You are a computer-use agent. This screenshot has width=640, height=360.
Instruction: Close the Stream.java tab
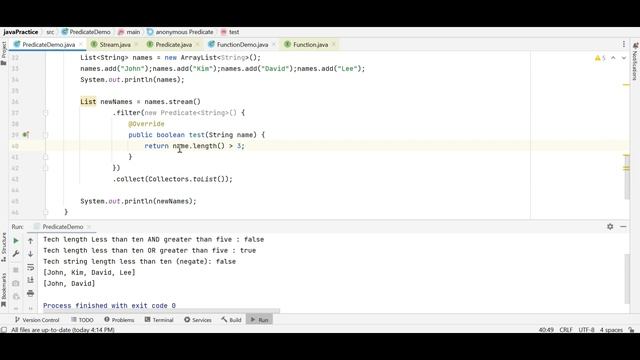[x=136, y=44]
